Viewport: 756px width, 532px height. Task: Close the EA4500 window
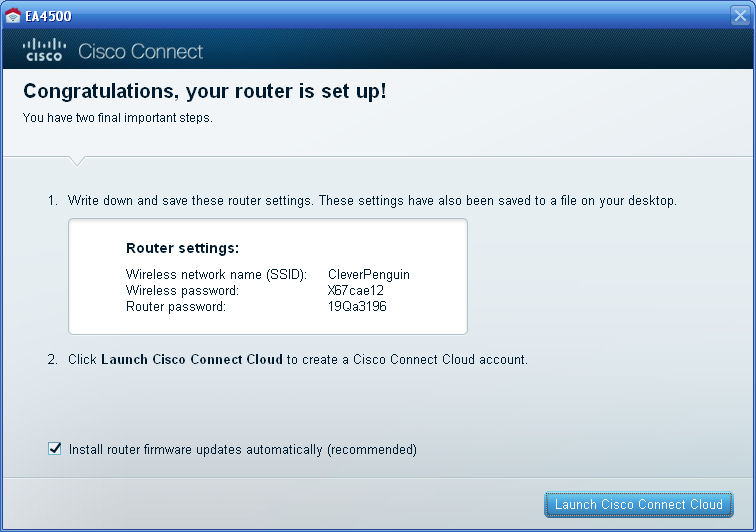click(x=740, y=15)
